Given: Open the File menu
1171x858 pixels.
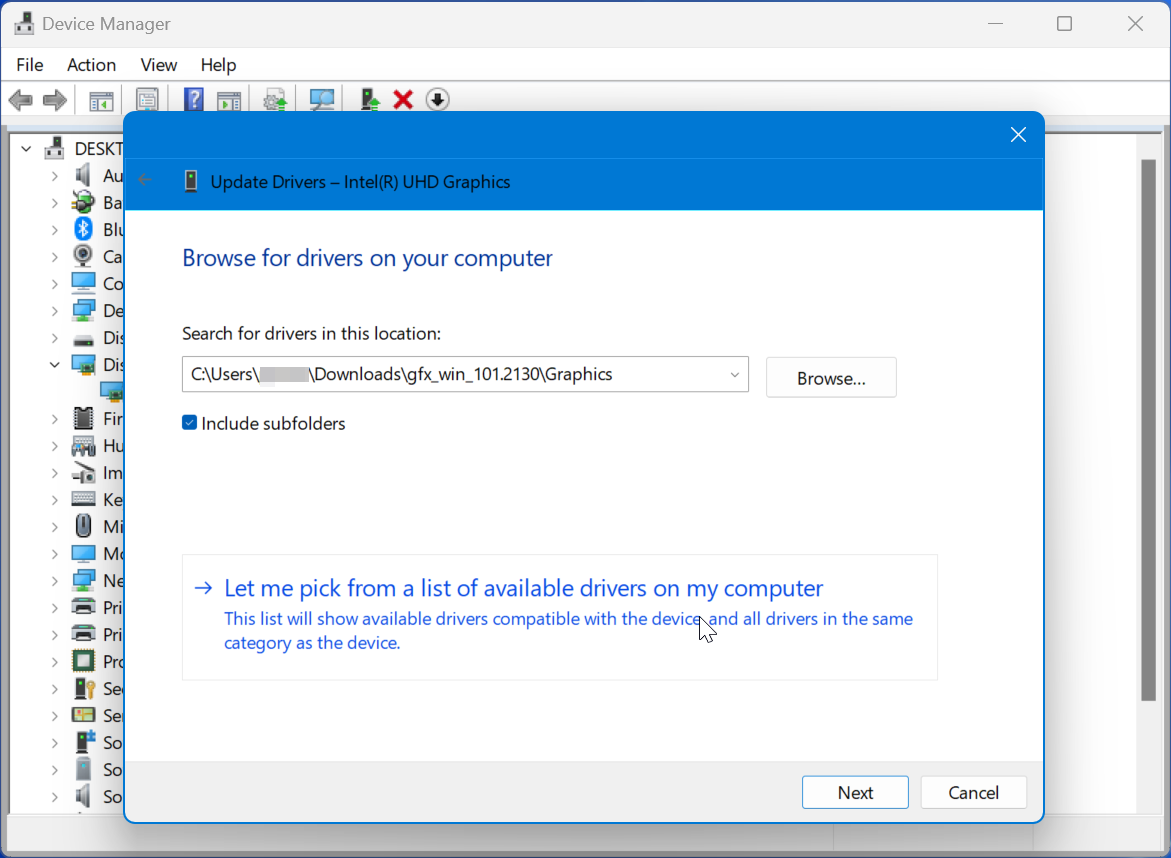Looking at the screenshot, I should point(30,65).
